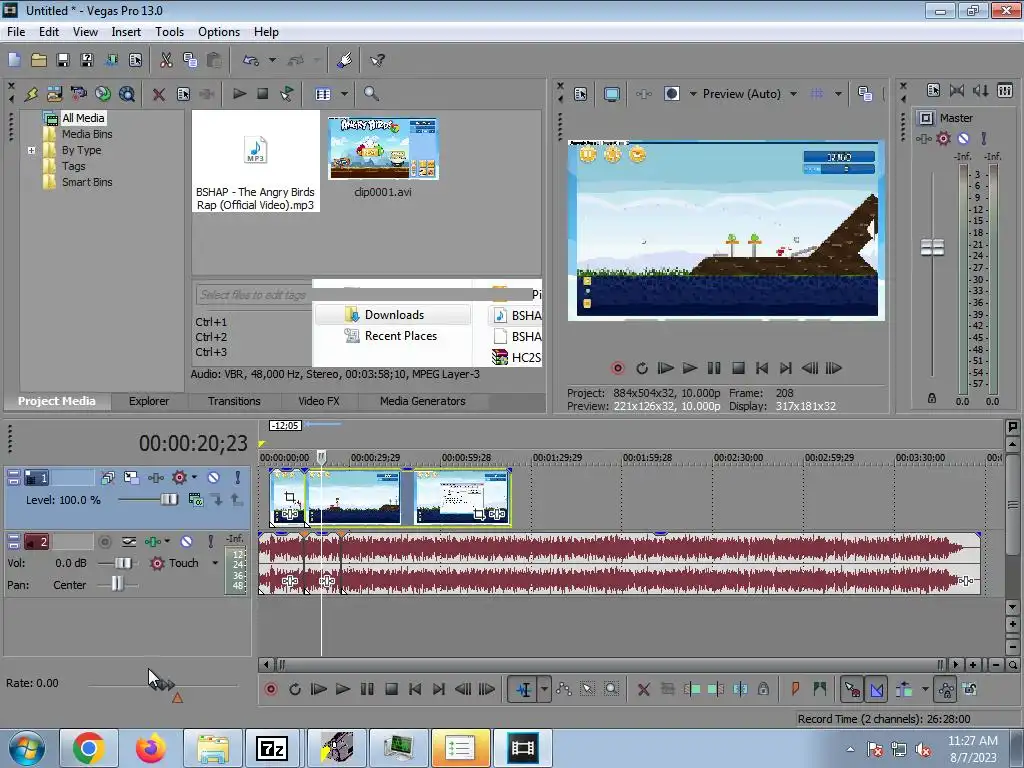Open the Auto Ripple mode dropdown arrow
The width and height of the screenshot is (1024, 768).
coord(925,690)
